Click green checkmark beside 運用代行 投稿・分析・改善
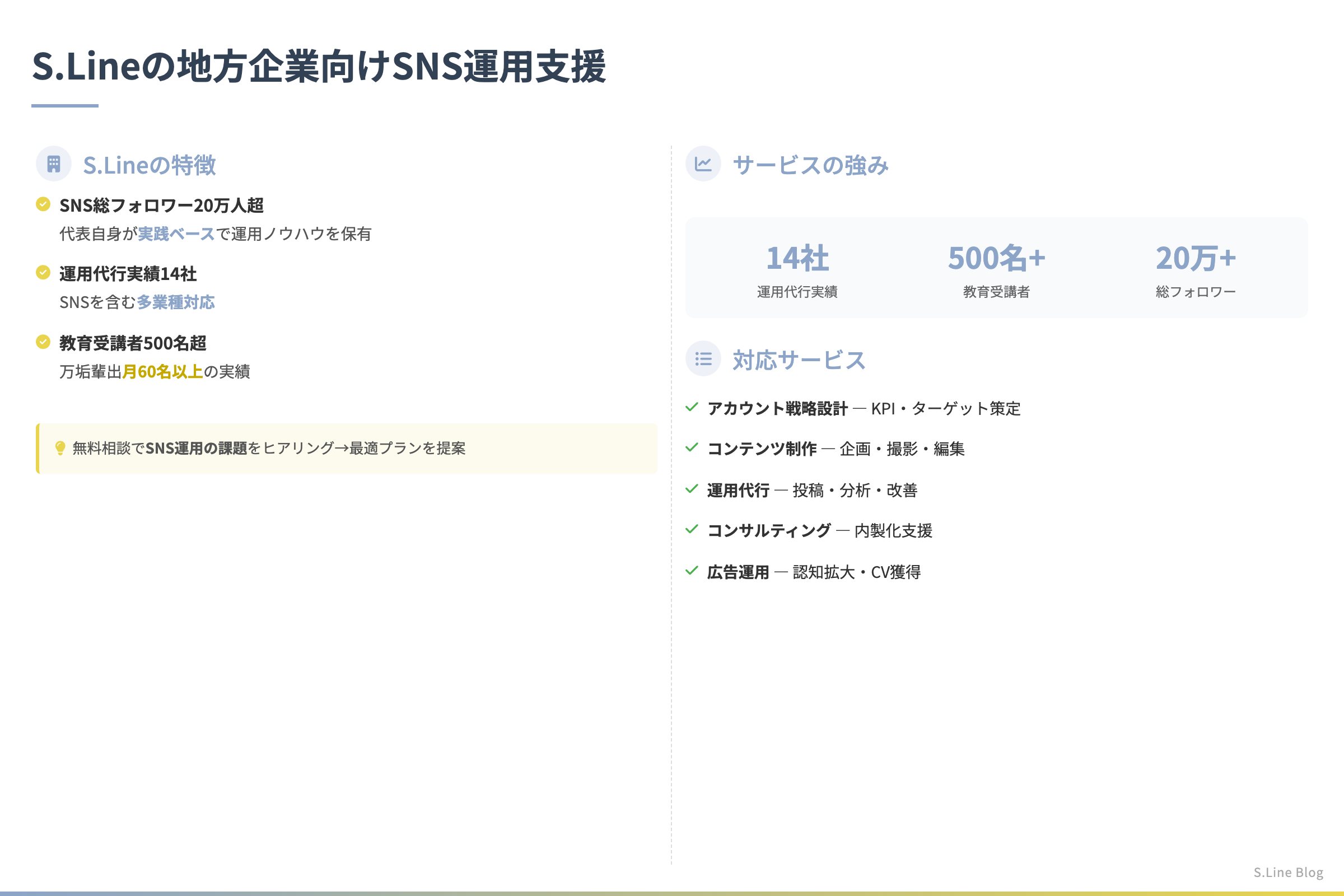1344x896 pixels. (692, 488)
